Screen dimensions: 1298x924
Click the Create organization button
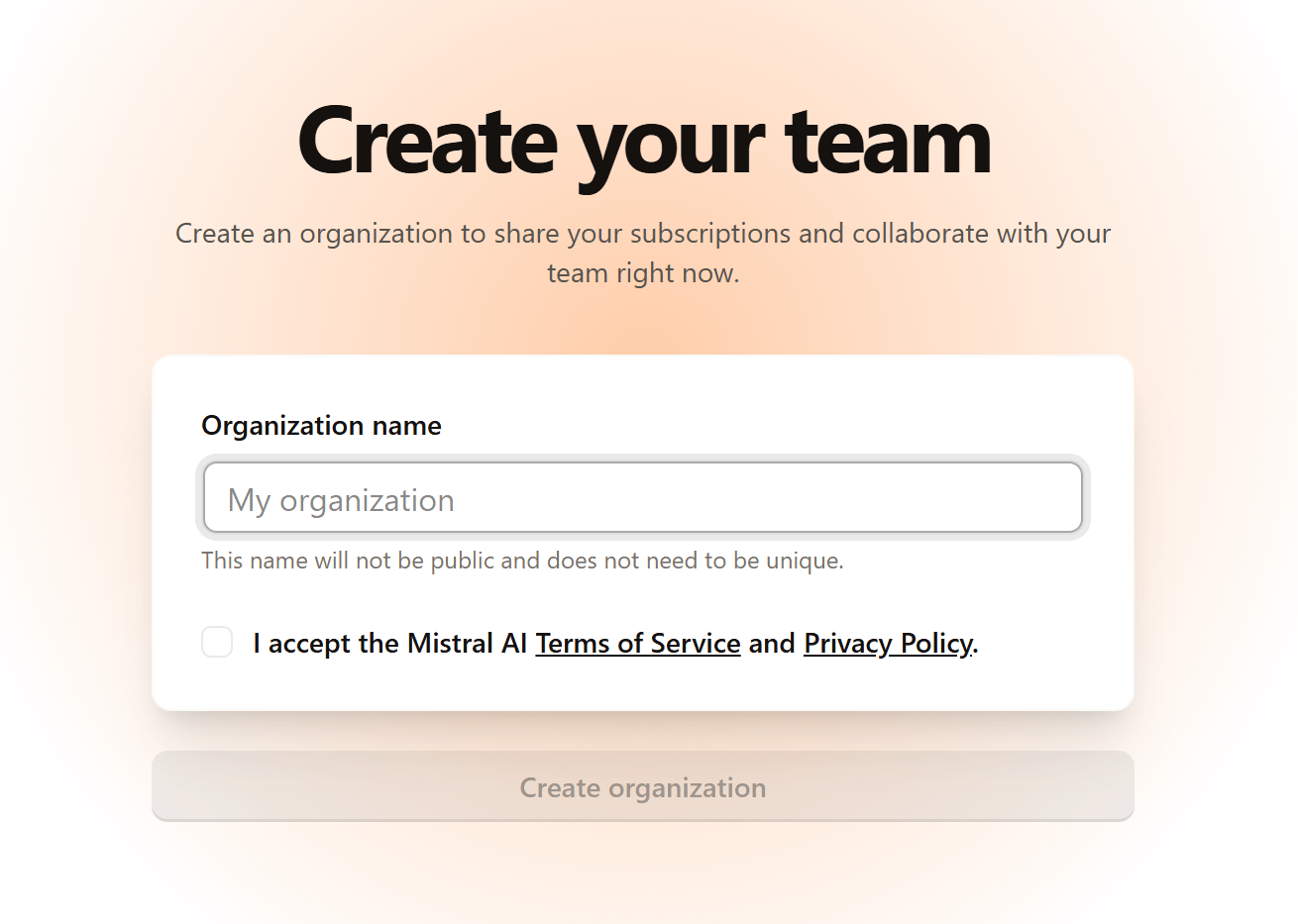point(642,786)
